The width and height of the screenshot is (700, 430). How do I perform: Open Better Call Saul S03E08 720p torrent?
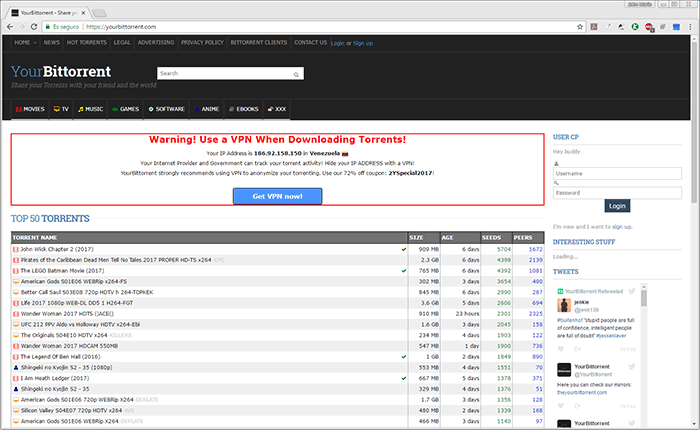[x=87, y=292]
